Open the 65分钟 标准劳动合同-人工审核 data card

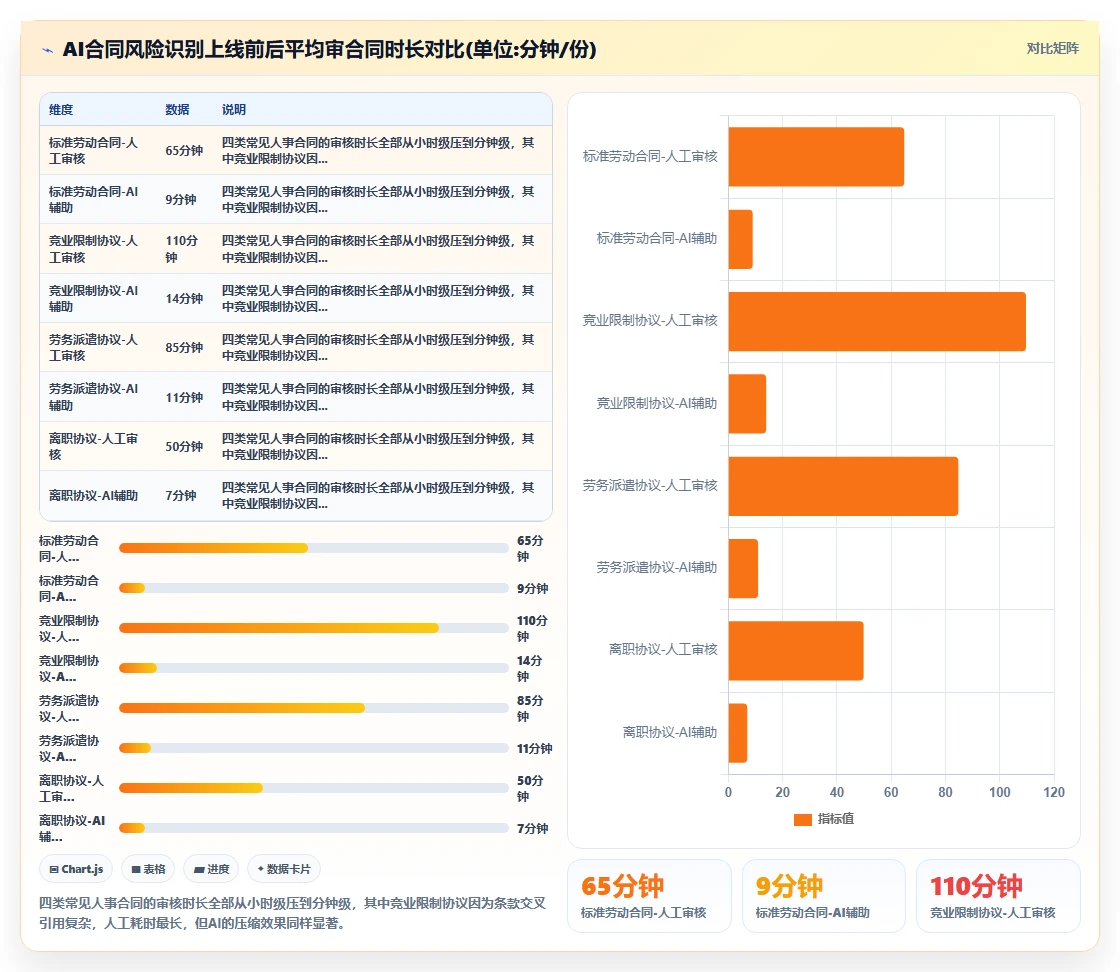coord(649,896)
